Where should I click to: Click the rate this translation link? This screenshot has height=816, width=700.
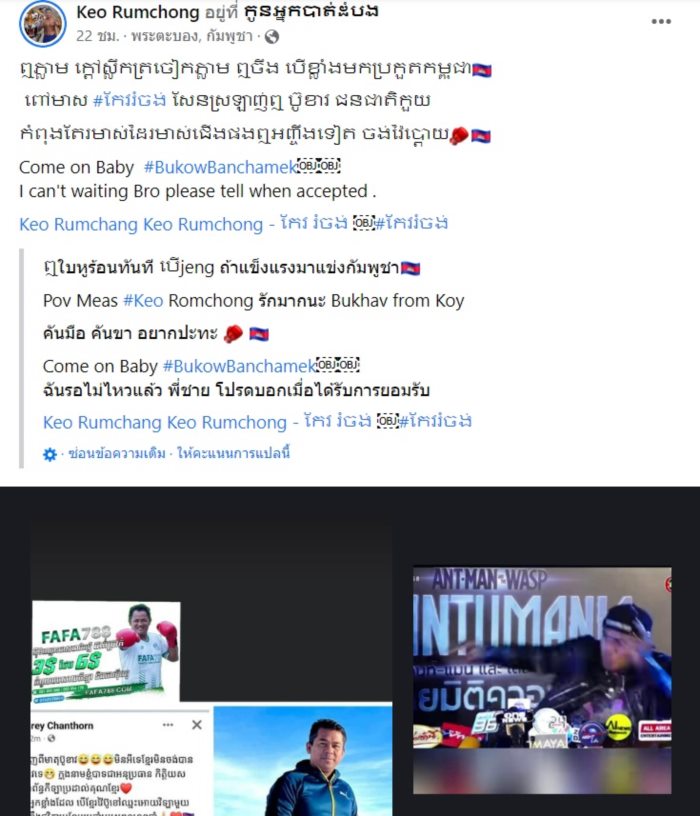tap(234, 453)
